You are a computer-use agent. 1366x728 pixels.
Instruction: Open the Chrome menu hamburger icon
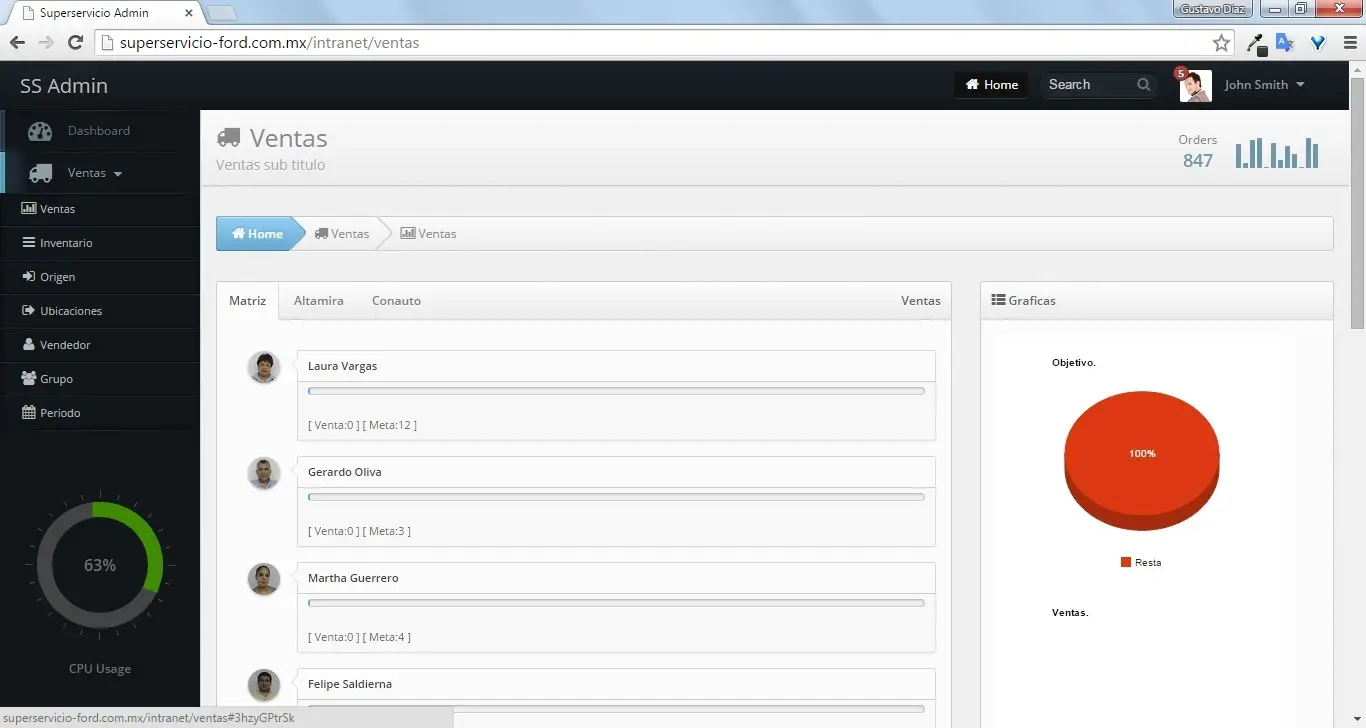pyautogui.click(x=1349, y=43)
